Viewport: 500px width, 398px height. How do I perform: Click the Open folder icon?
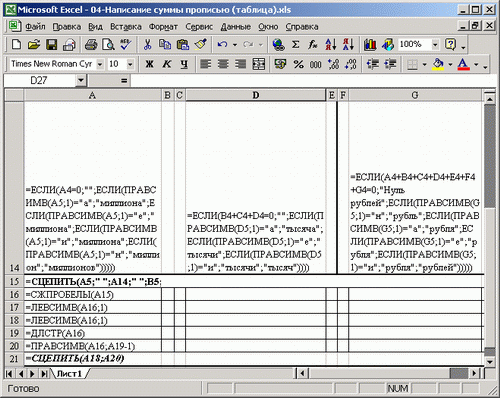(34, 44)
